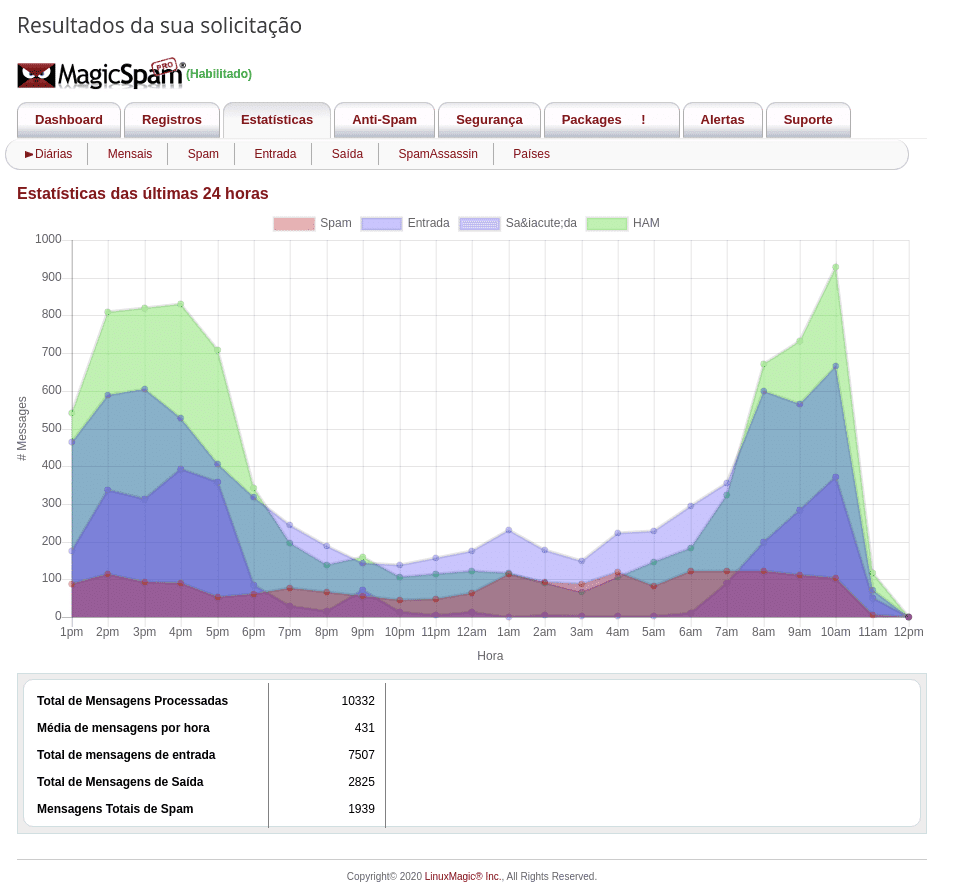Click the HAM data point at 10am
Screen dimensions: 976x895
click(836, 267)
